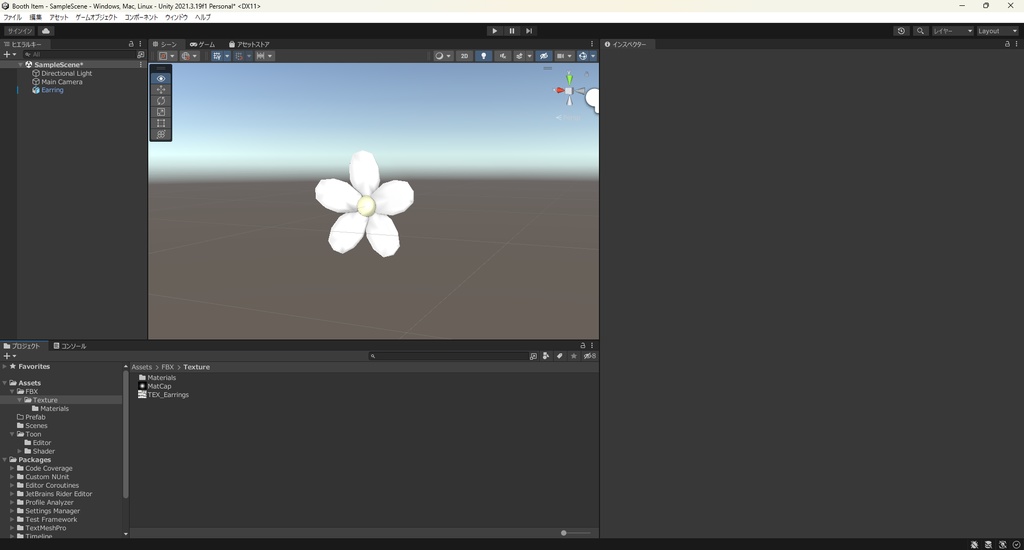The height and width of the screenshot is (550, 1024).
Task: Open the SampleScene row options menu
Action: pos(140,65)
